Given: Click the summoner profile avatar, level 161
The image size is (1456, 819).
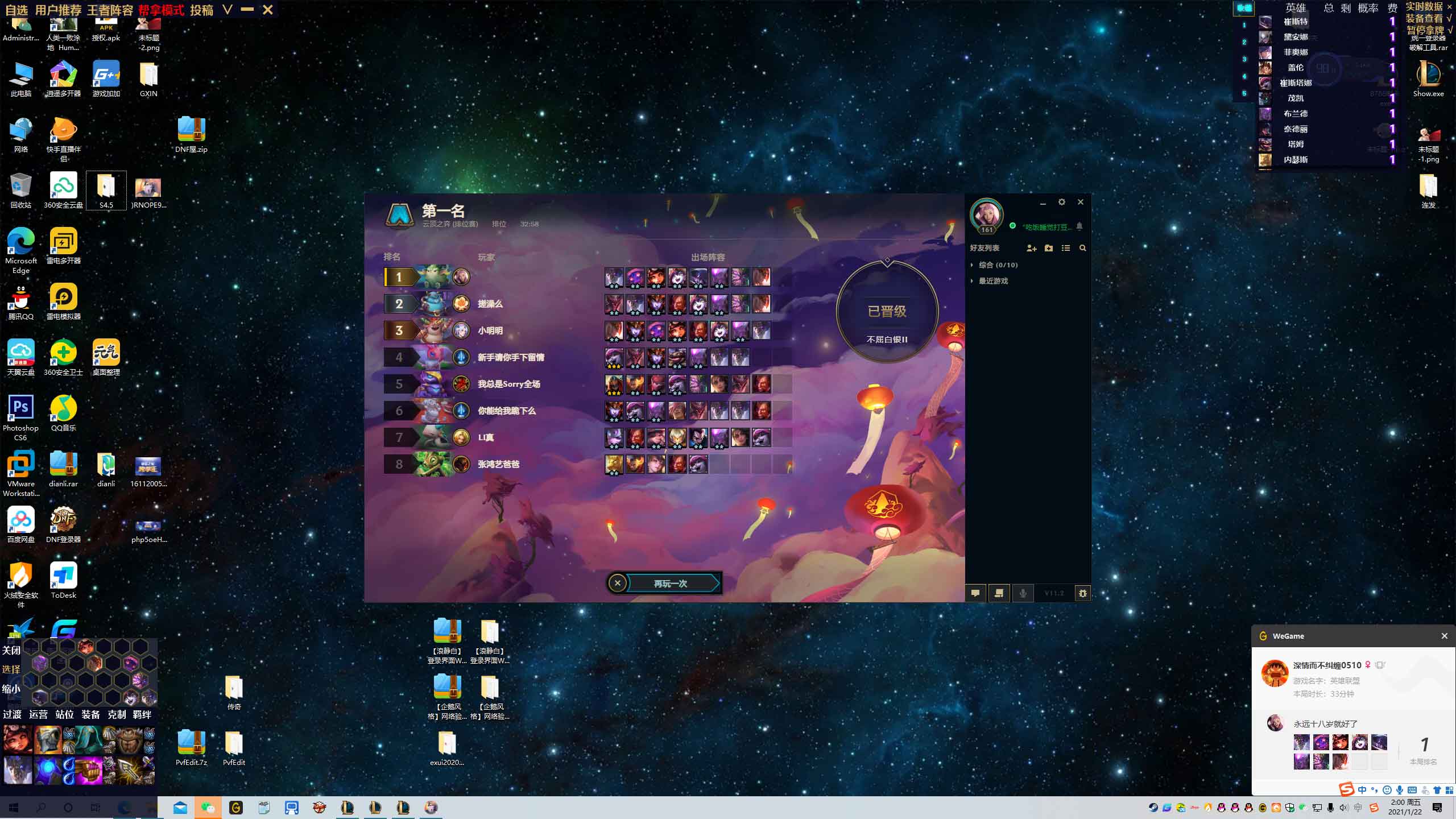Looking at the screenshot, I should pyautogui.click(x=986, y=216).
